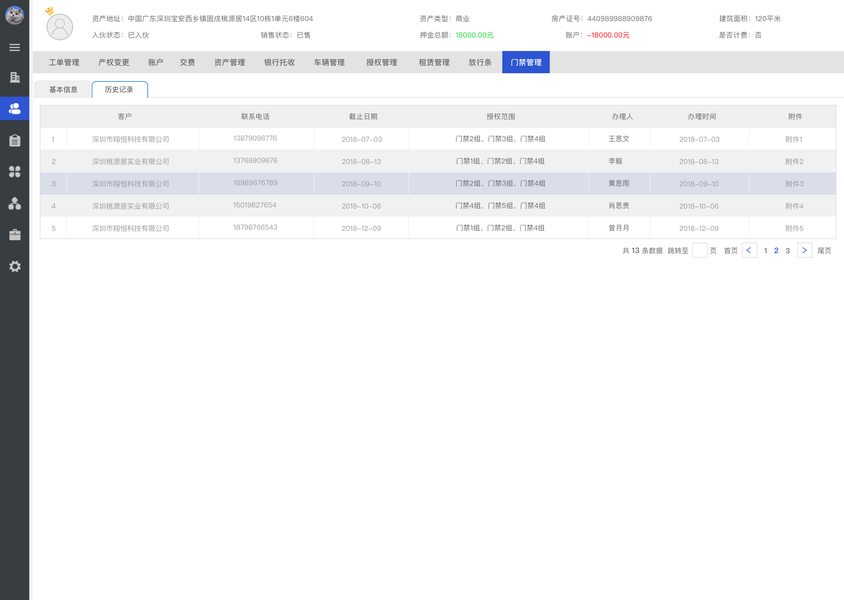The height and width of the screenshot is (600, 844).
Task: Select page 1 in pagination
Action: click(x=765, y=251)
